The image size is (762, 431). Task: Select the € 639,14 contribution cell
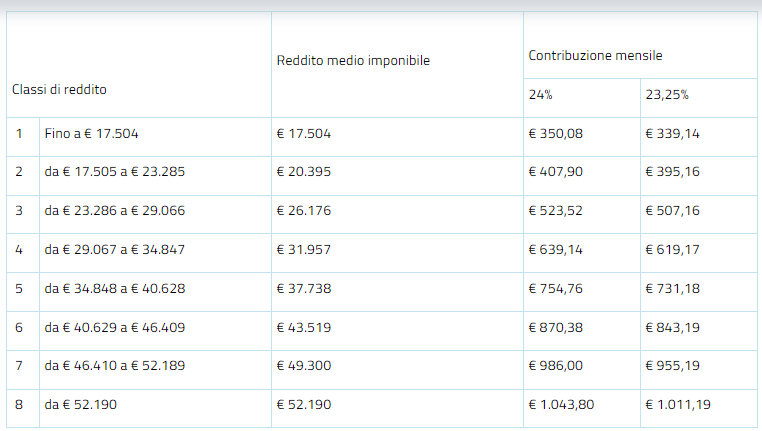pyautogui.click(x=556, y=249)
